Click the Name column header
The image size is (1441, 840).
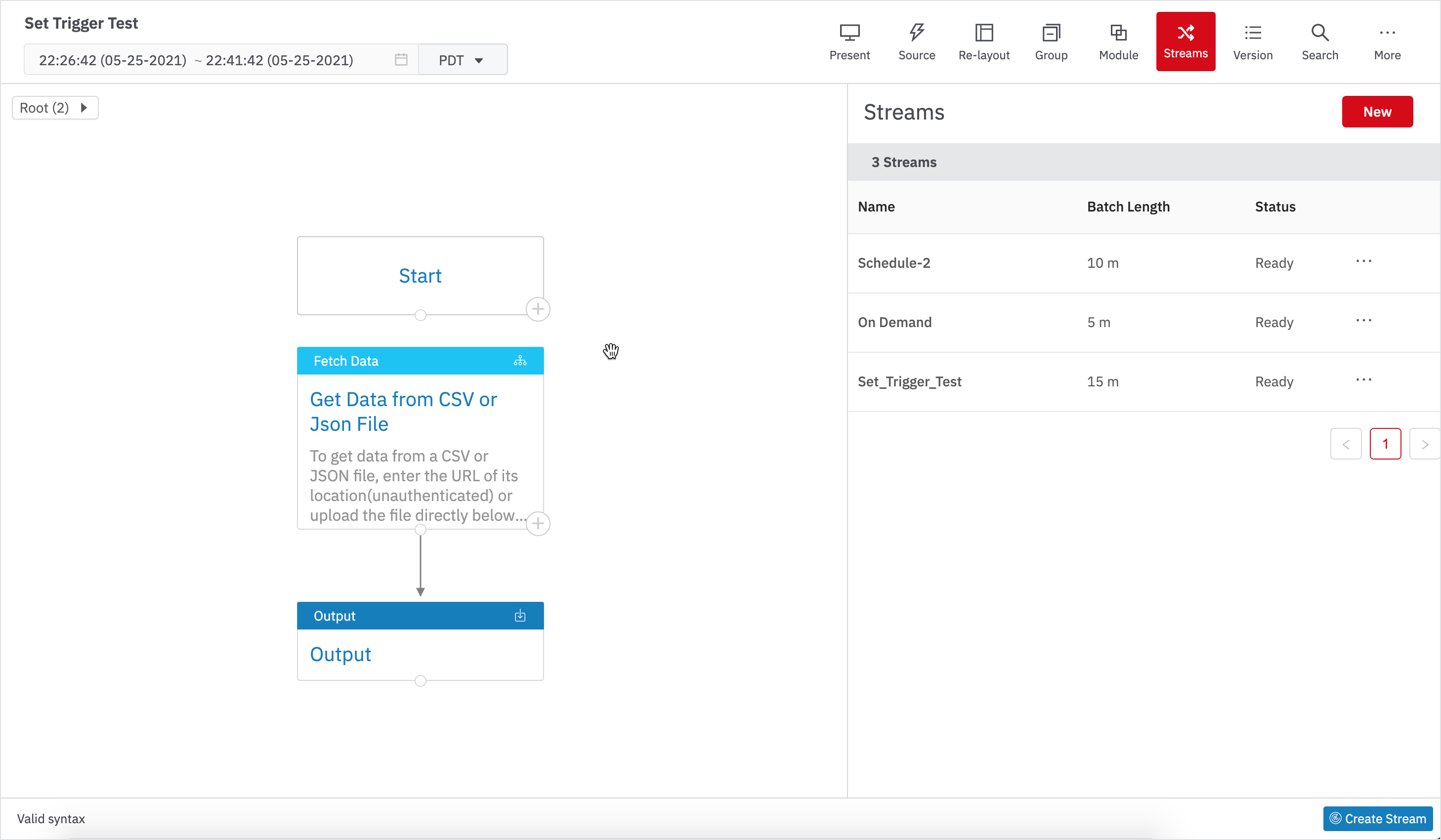click(x=876, y=207)
